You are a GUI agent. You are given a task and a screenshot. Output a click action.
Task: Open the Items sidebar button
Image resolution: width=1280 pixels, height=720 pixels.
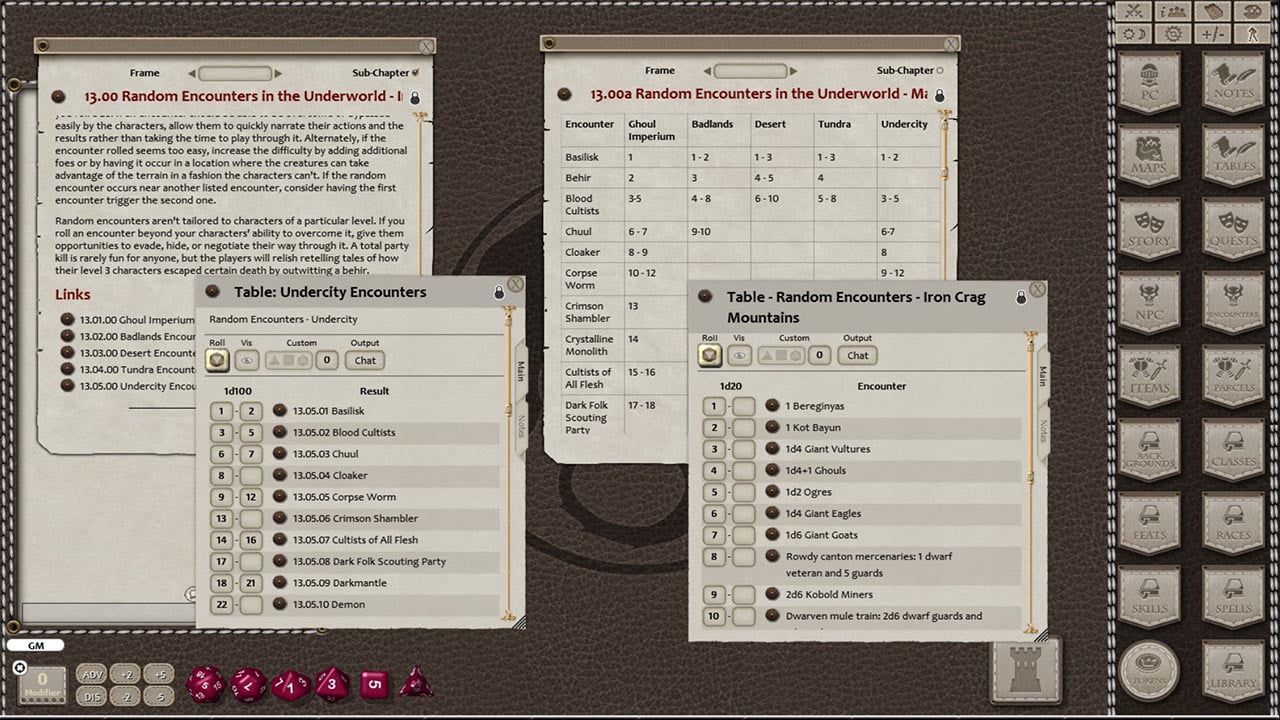1149,377
